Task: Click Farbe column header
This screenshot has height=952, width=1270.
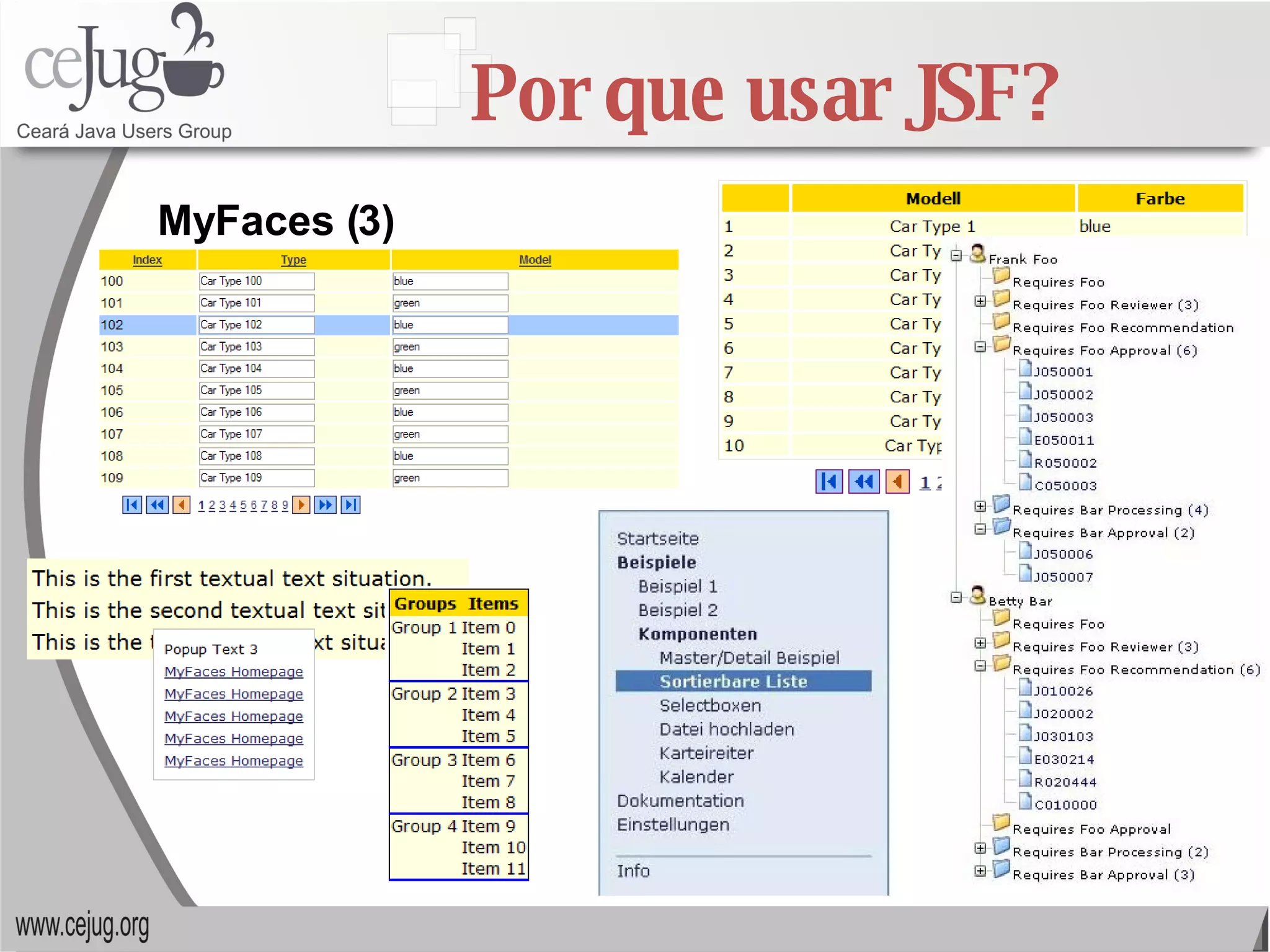Action: (x=1160, y=198)
